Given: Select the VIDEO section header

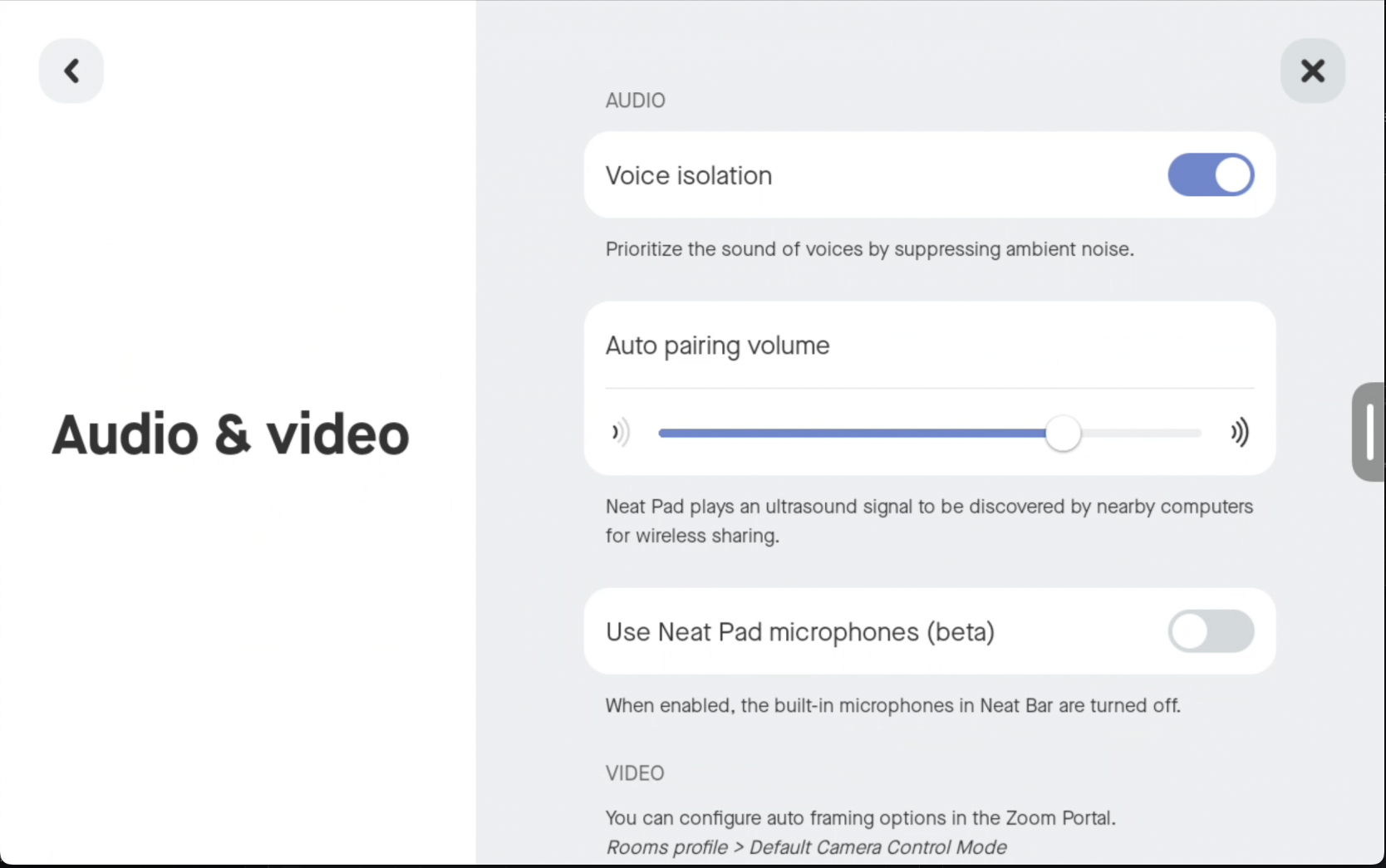Looking at the screenshot, I should [634, 772].
